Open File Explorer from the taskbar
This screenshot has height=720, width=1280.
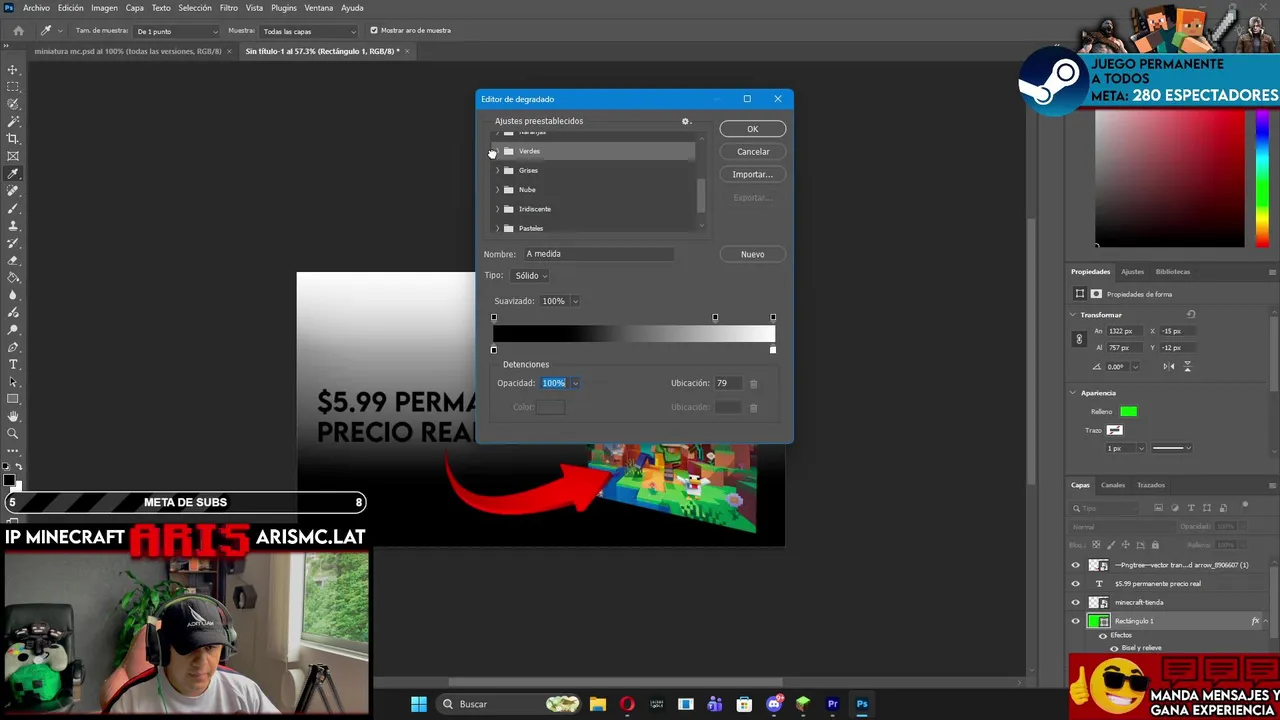point(598,704)
